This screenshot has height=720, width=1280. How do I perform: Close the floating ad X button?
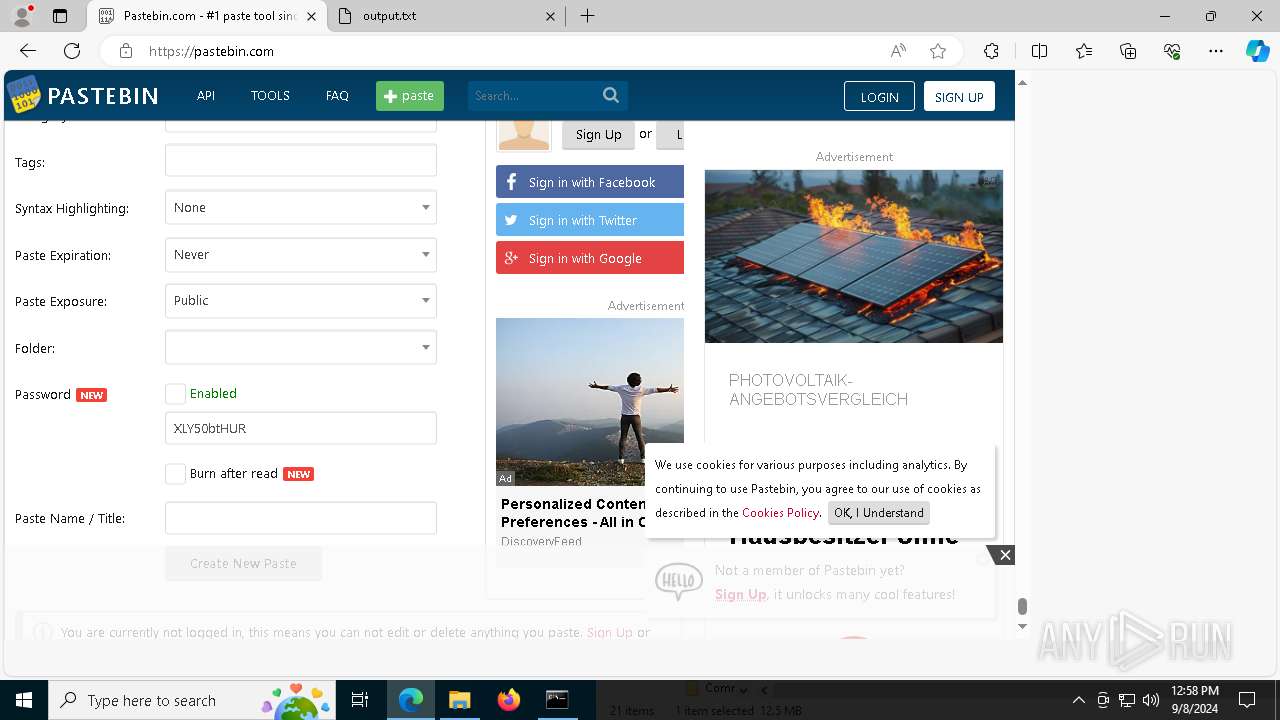point(1005,555)
